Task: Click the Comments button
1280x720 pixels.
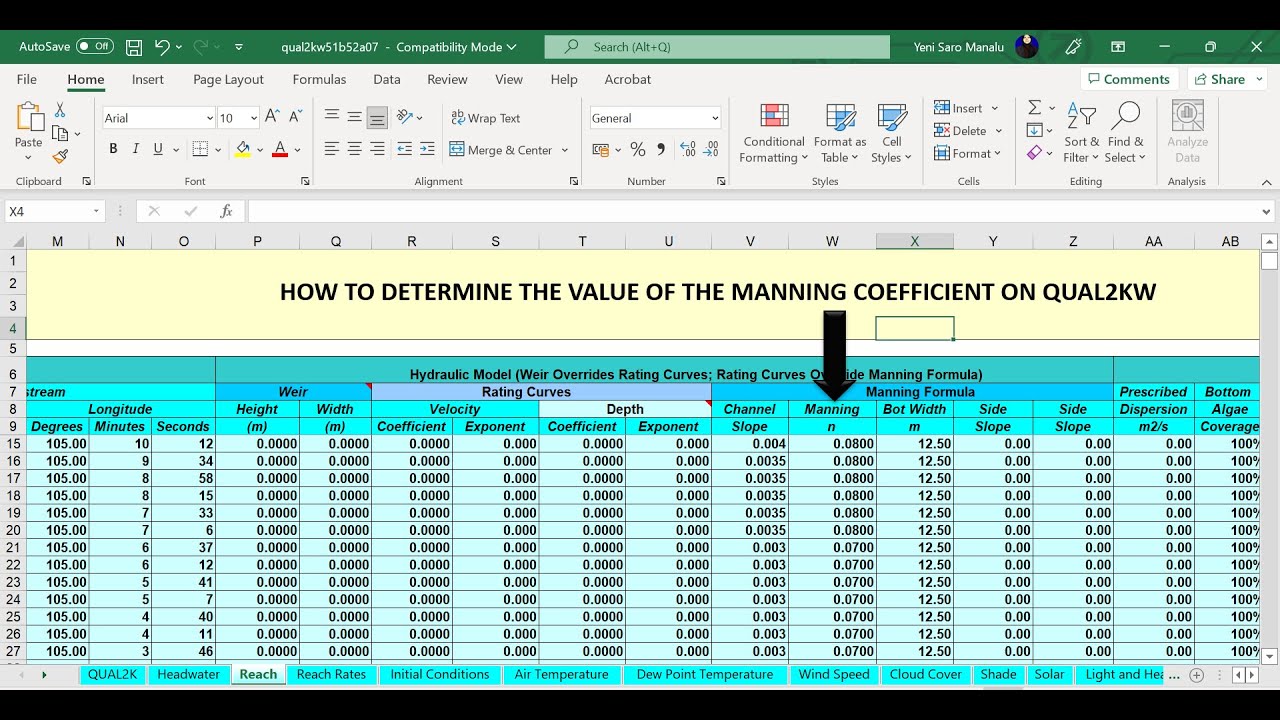Action: point(1128,79)
